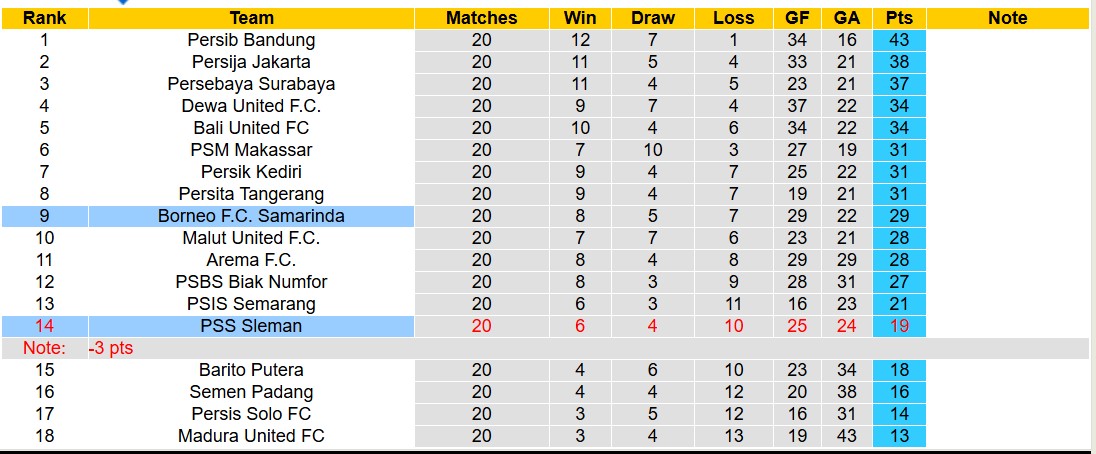The height and width of the screenshot is (454, 1096).
Task: Open the Barito Putera team entry
Action: tap(251, 370)
